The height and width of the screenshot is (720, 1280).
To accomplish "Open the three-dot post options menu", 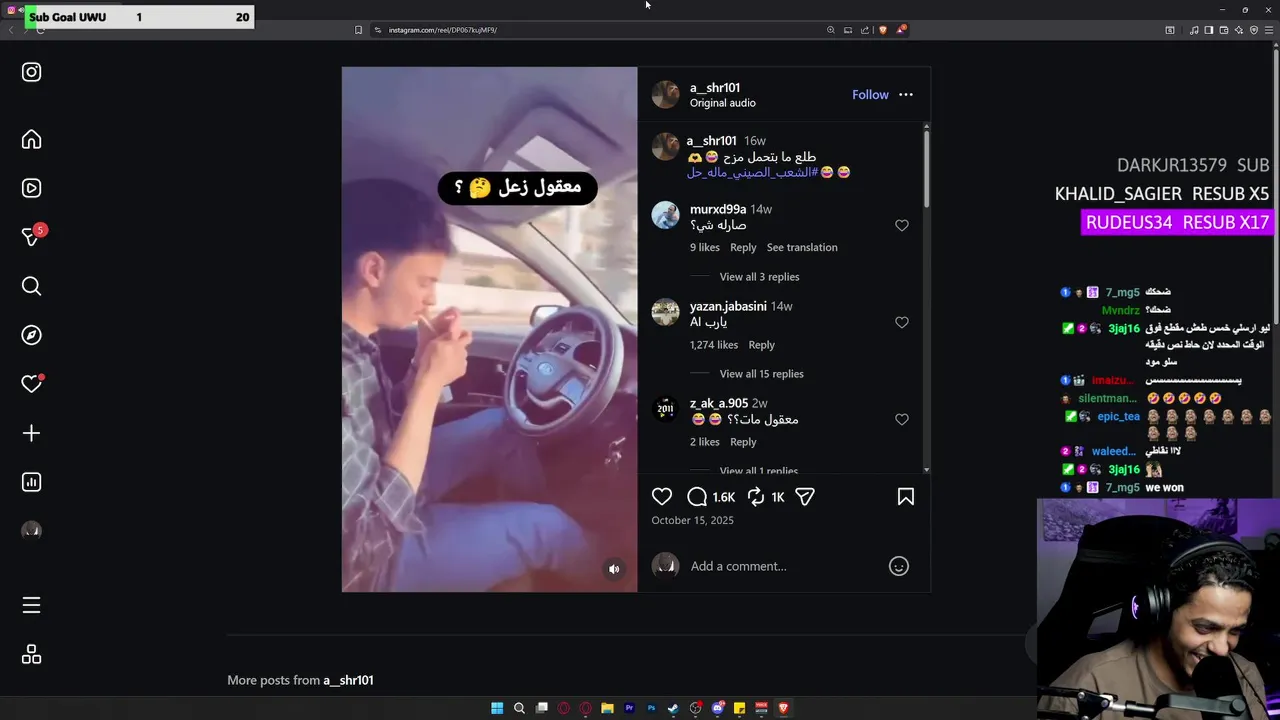I will (x=906, y=95).
